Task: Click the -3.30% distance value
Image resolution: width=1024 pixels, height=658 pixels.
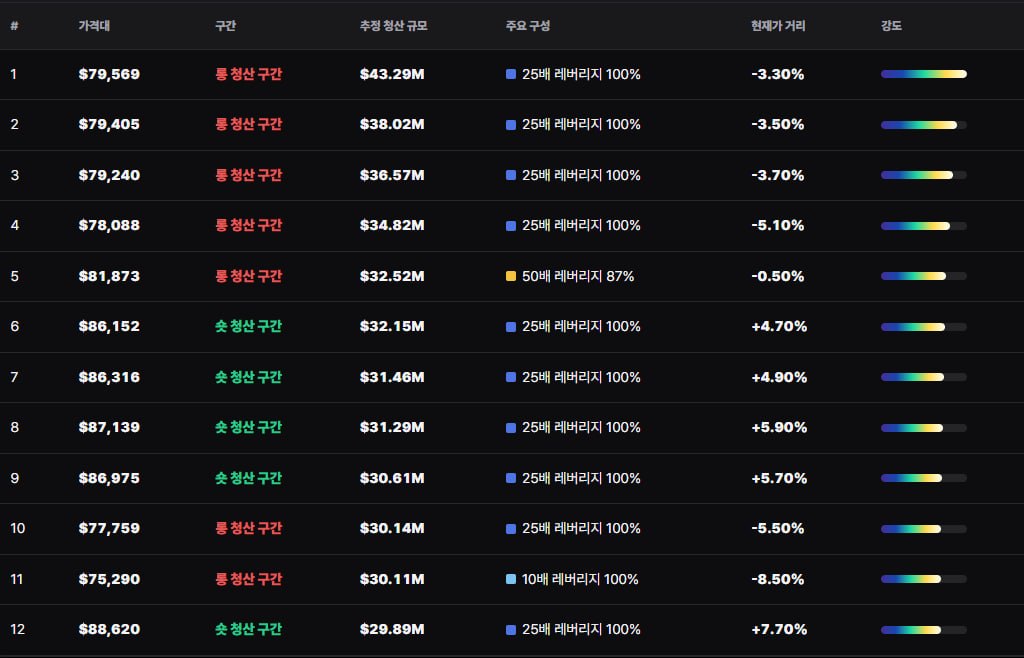Action: (778, 74)
